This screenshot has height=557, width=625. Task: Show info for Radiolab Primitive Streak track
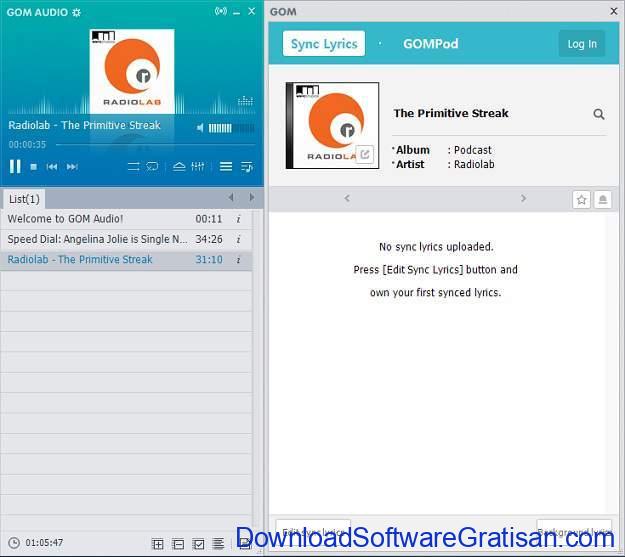238,260
